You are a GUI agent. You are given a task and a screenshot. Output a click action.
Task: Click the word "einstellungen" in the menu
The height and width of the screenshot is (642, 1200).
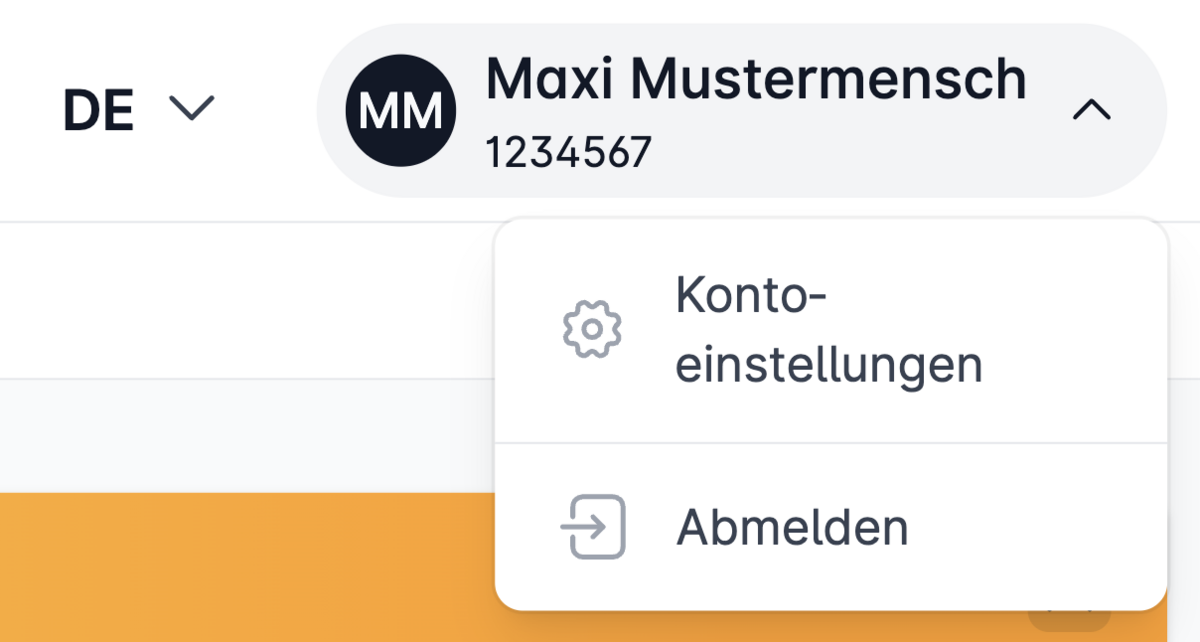pos(829,365)
